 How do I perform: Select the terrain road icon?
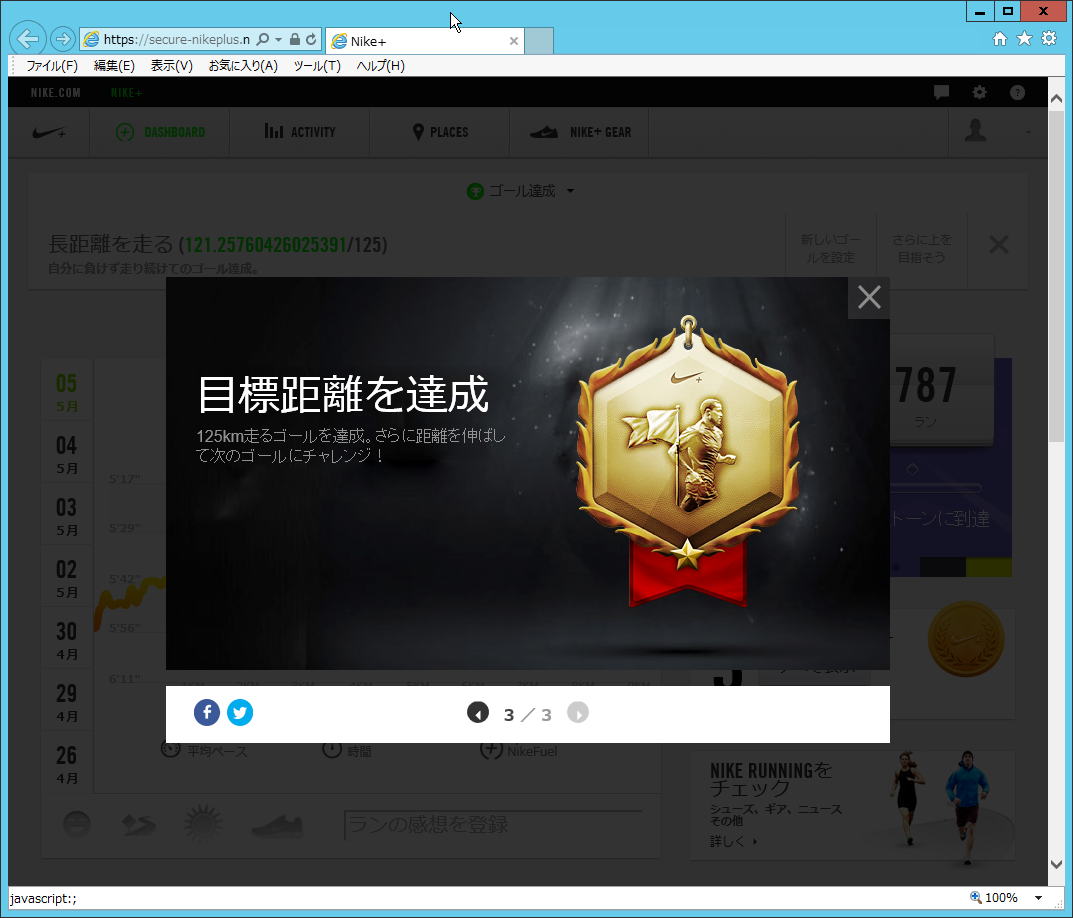(x=138, y=825)
